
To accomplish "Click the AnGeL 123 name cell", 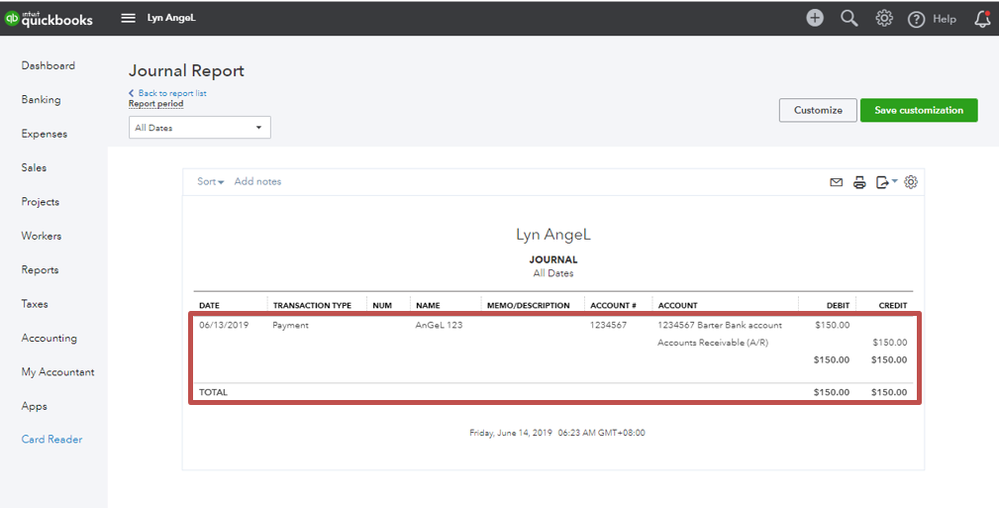I will [x=439, y=325].
